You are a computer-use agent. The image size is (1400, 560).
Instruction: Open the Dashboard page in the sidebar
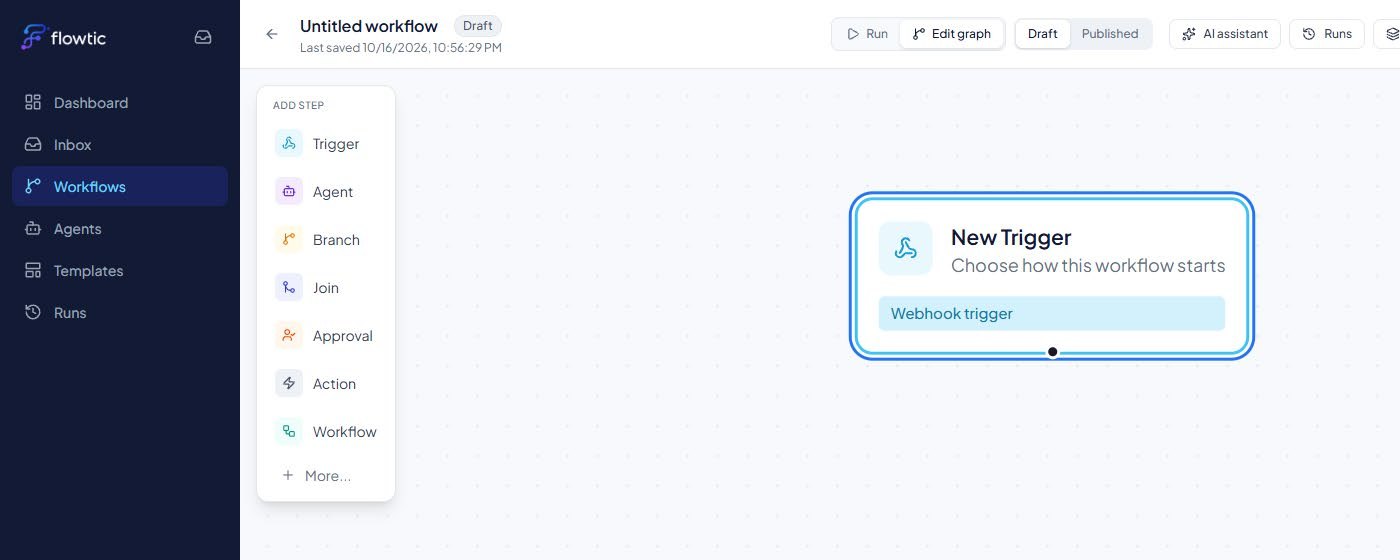pos(120,103)
